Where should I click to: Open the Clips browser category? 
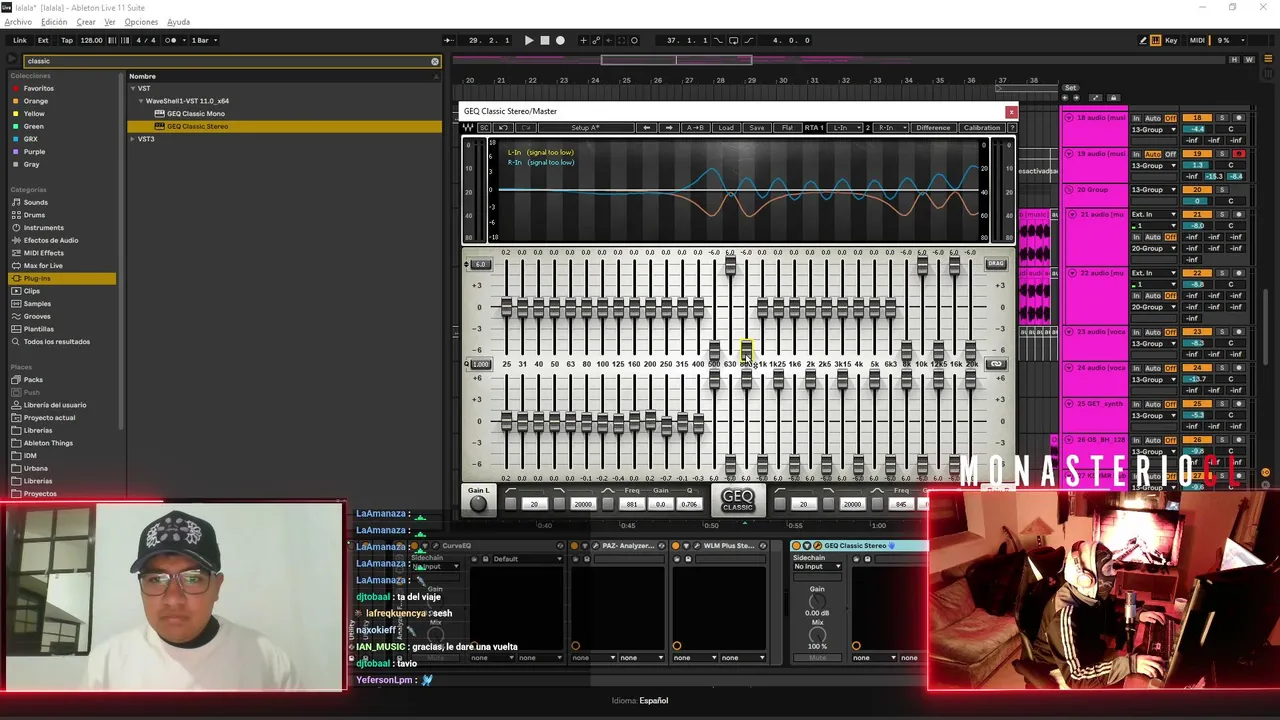click(31, 291)
